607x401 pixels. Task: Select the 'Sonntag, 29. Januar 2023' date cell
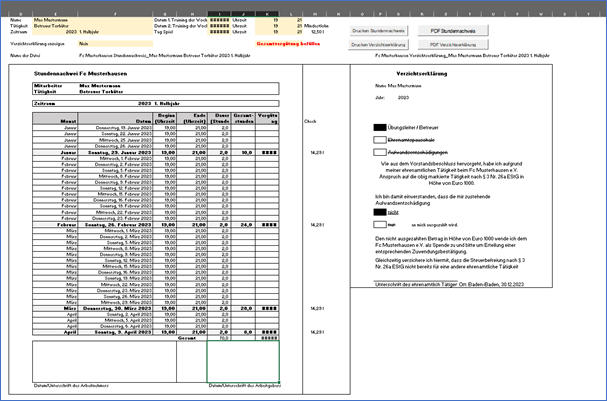pyautogui.click(x=115, y=153)
